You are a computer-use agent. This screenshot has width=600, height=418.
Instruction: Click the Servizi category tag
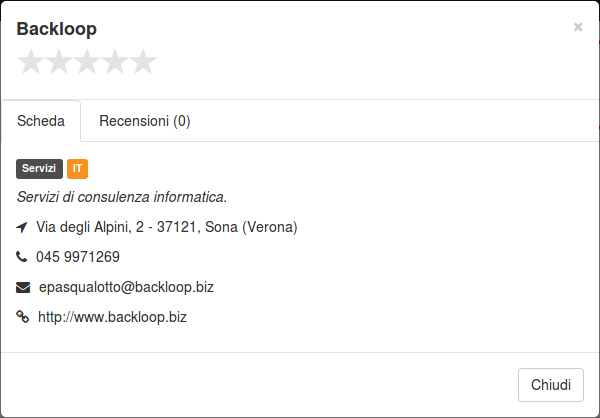[x=39, y=169]
